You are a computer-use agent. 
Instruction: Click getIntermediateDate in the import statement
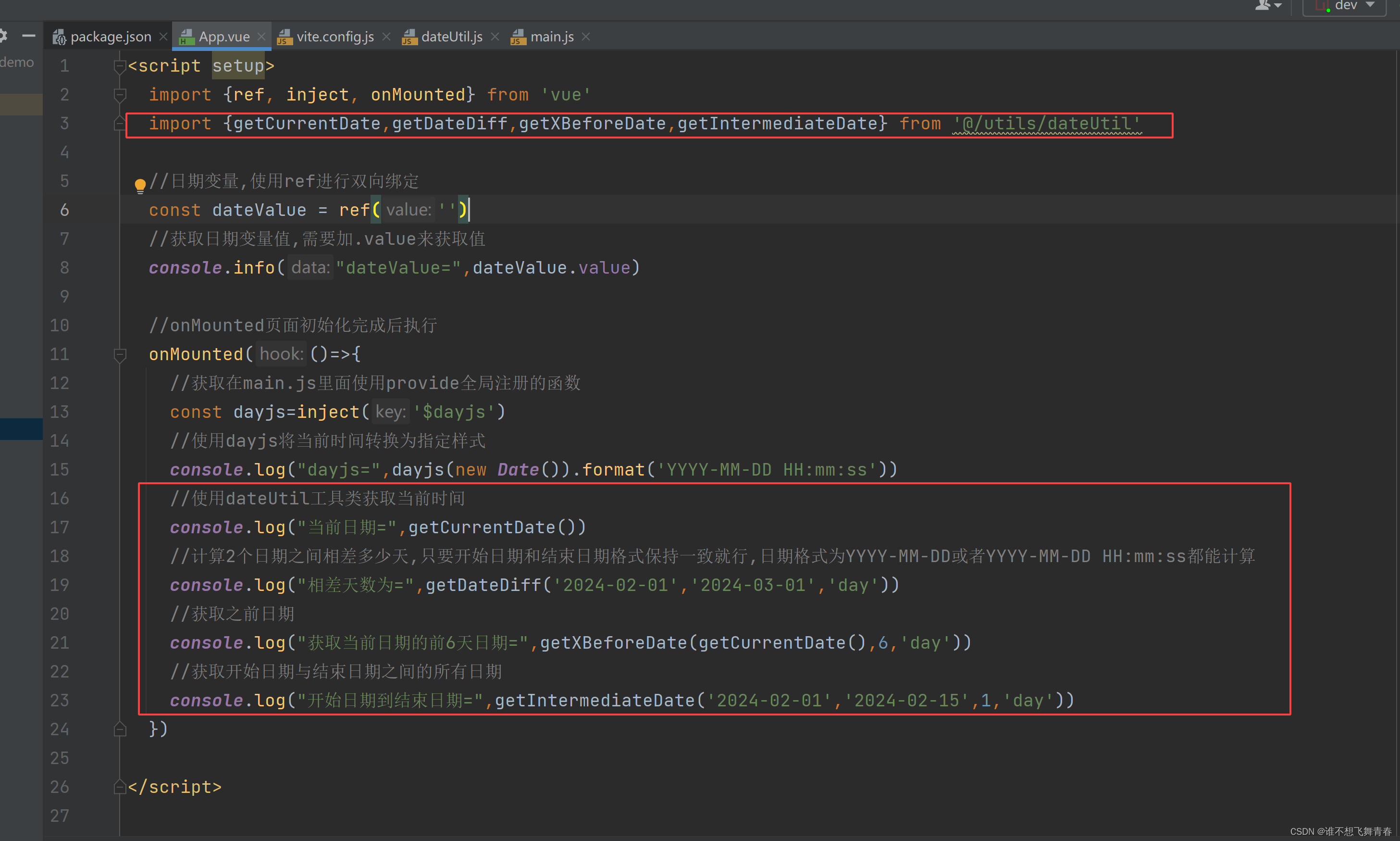tap(778, 124)
